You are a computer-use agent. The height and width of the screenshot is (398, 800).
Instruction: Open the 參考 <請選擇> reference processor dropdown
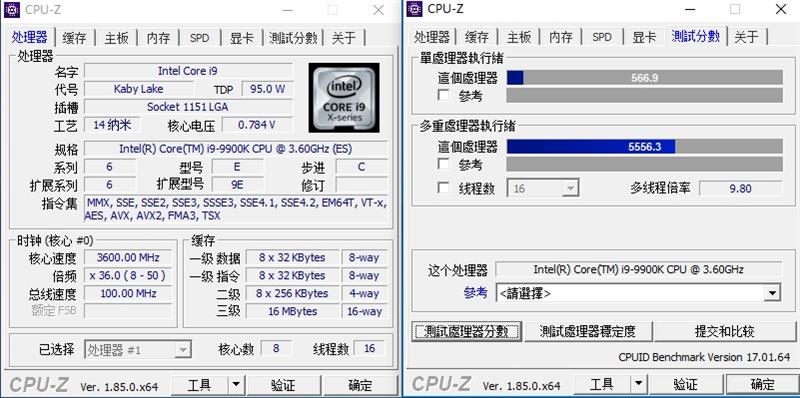click(x=638, y=293)
